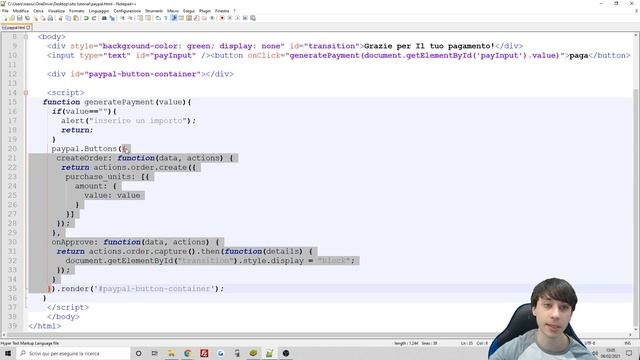Open Task View from the taskbar
The width and height of the screenshot is (640, 360).
pyautogui.click(x=154, y=353)
